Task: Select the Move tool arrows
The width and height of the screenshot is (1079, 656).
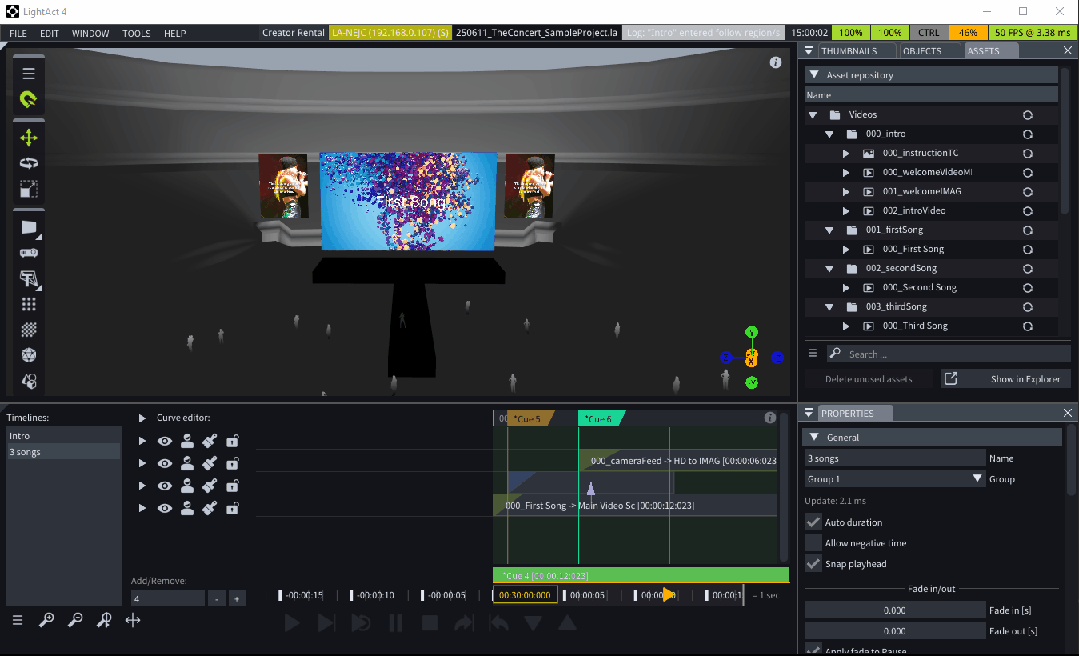Action: [28, 138]
